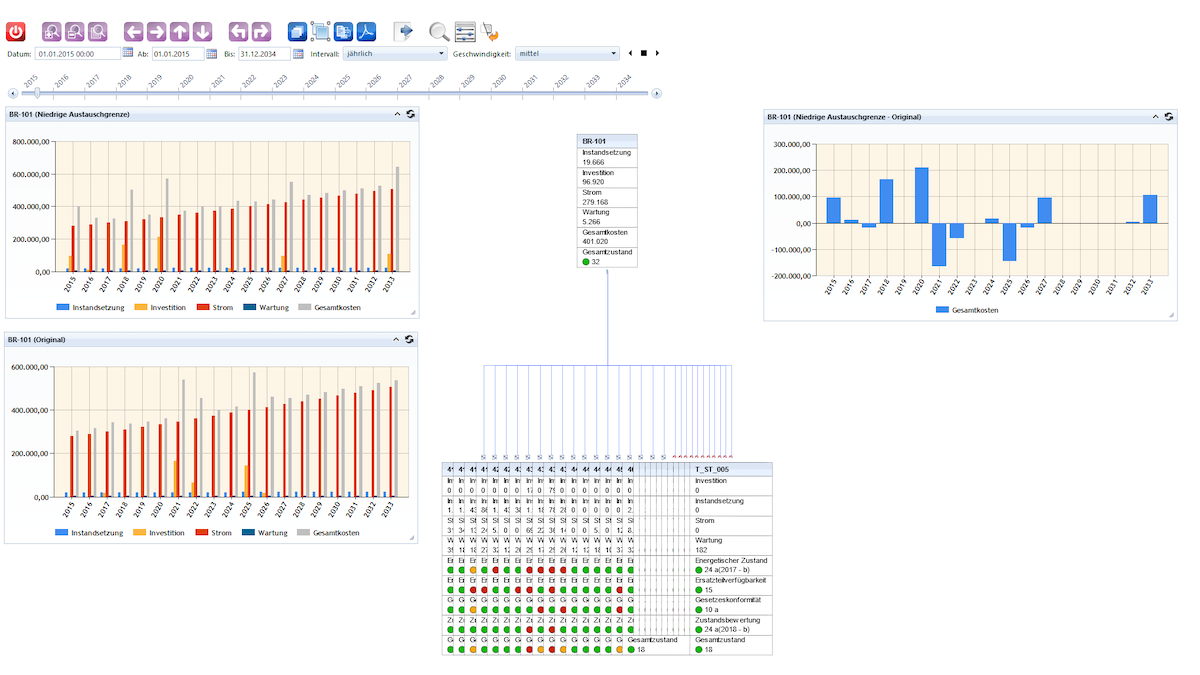Click Wartung 182 in T_ST_005 node
The height and width of the screenshot is (675, 1200).
pyautogui.click(x=731, y=546)
